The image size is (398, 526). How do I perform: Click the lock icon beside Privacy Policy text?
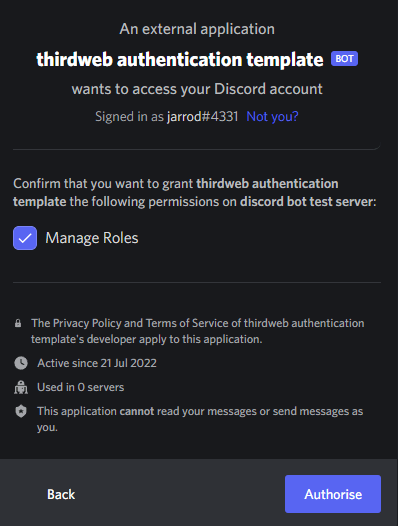(x=18, y=323)
